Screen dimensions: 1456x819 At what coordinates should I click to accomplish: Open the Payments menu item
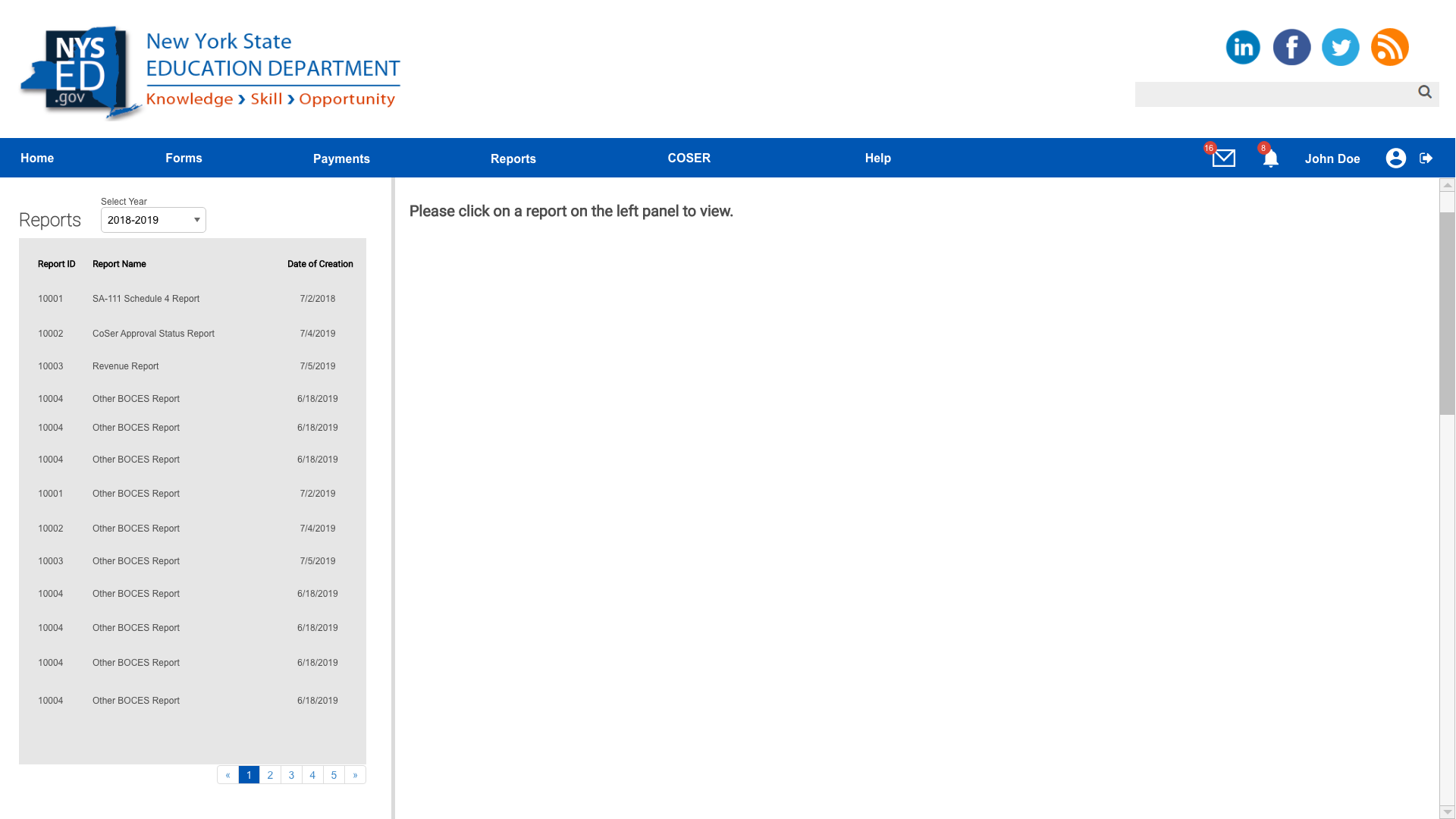click(x=341, y=158)
